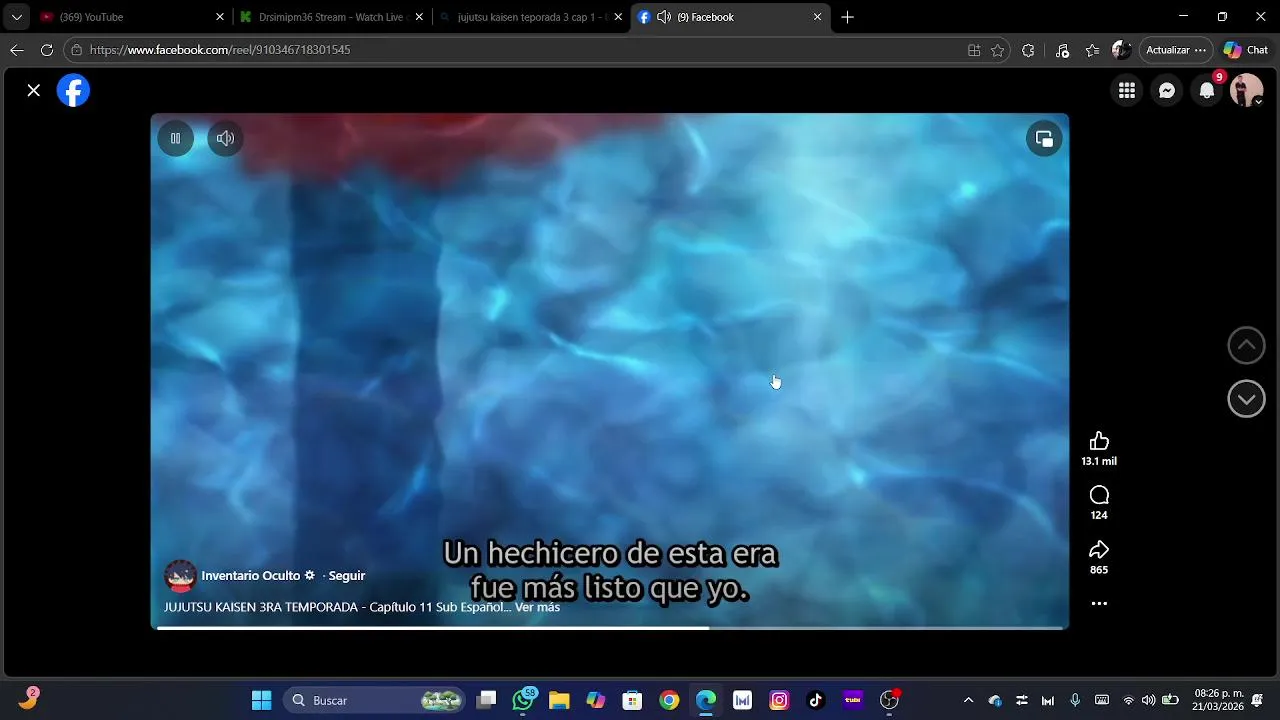Image resolution: width=1280 pixels, height=720 pixels.
Task: Pause the Facebook reel video
Action: coord(175,139)
